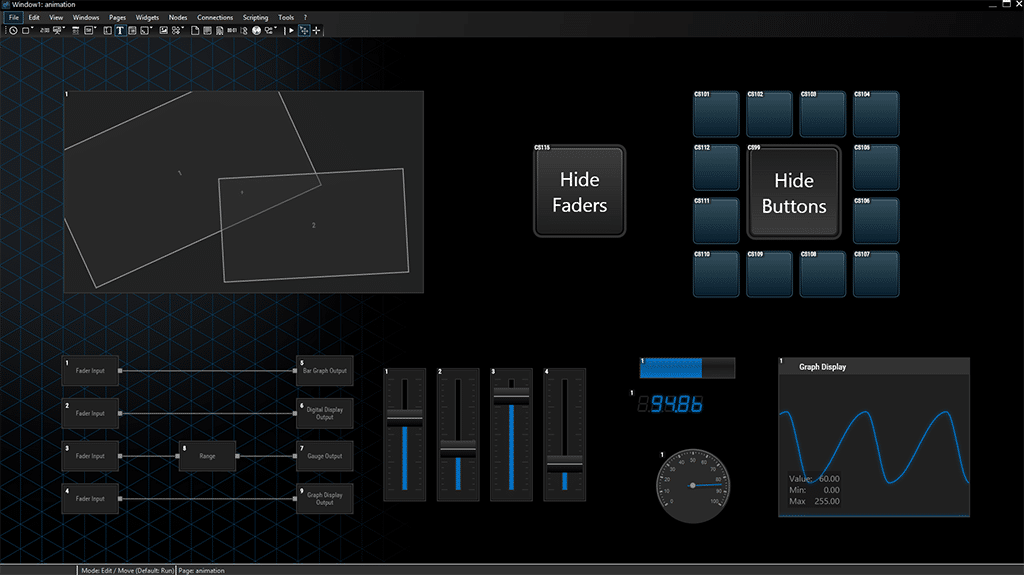1024x575 pixels.
Task: Expand the Scripting menu
Action: [255, 17]
